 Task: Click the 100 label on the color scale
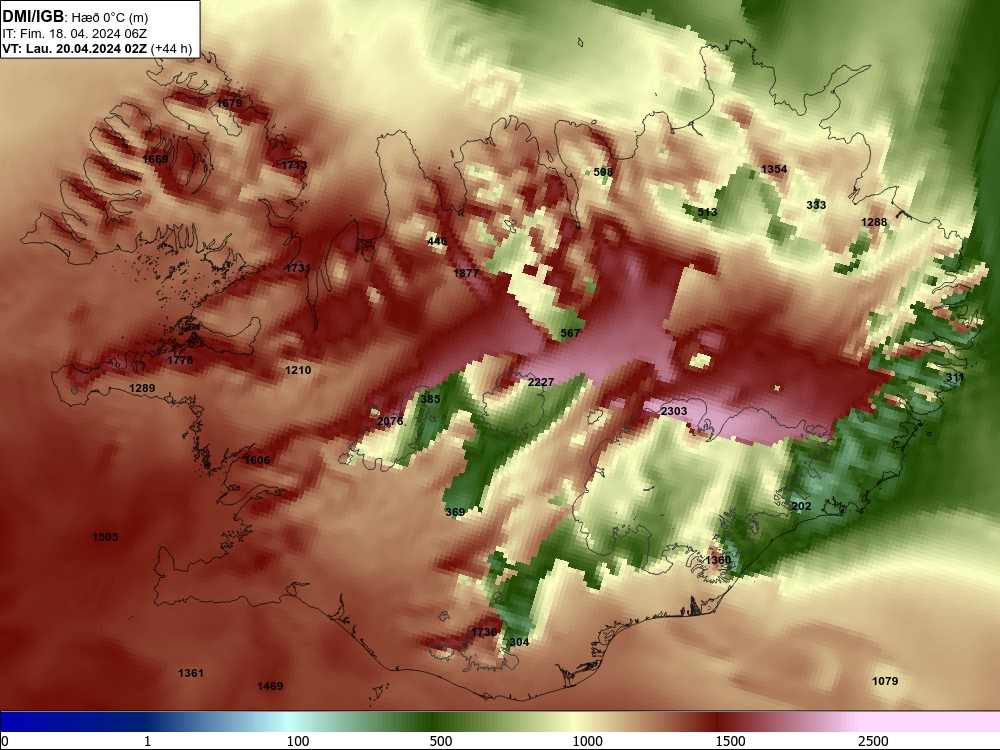[x=298, y=741]
